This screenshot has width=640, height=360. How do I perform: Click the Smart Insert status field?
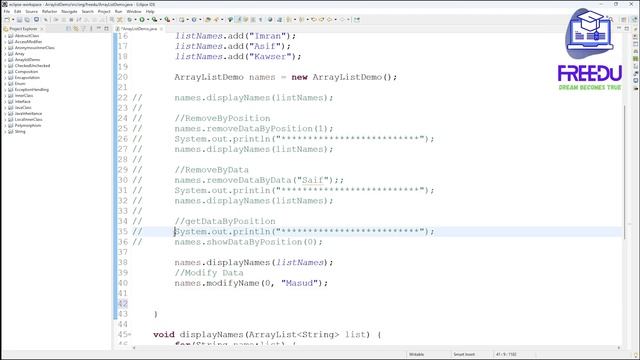point(464,354)
